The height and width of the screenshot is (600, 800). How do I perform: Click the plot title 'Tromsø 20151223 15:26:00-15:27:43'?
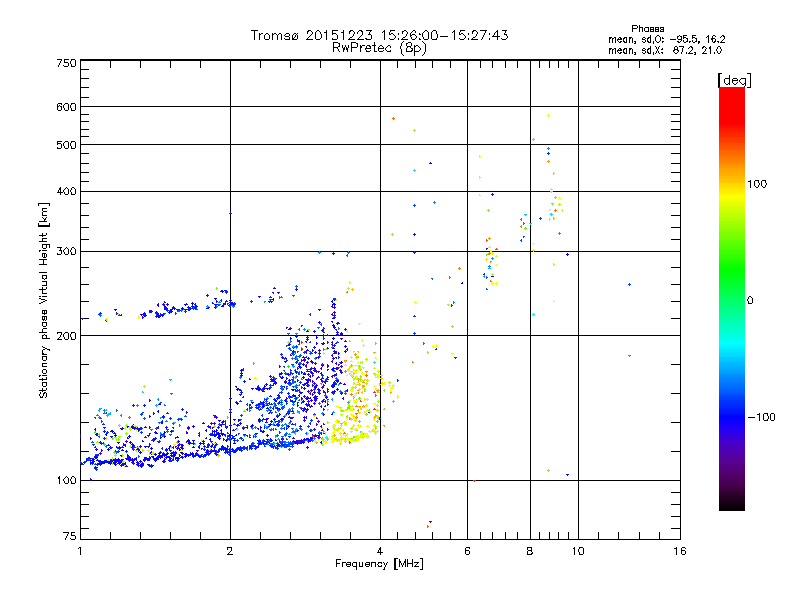click(379, 35)
